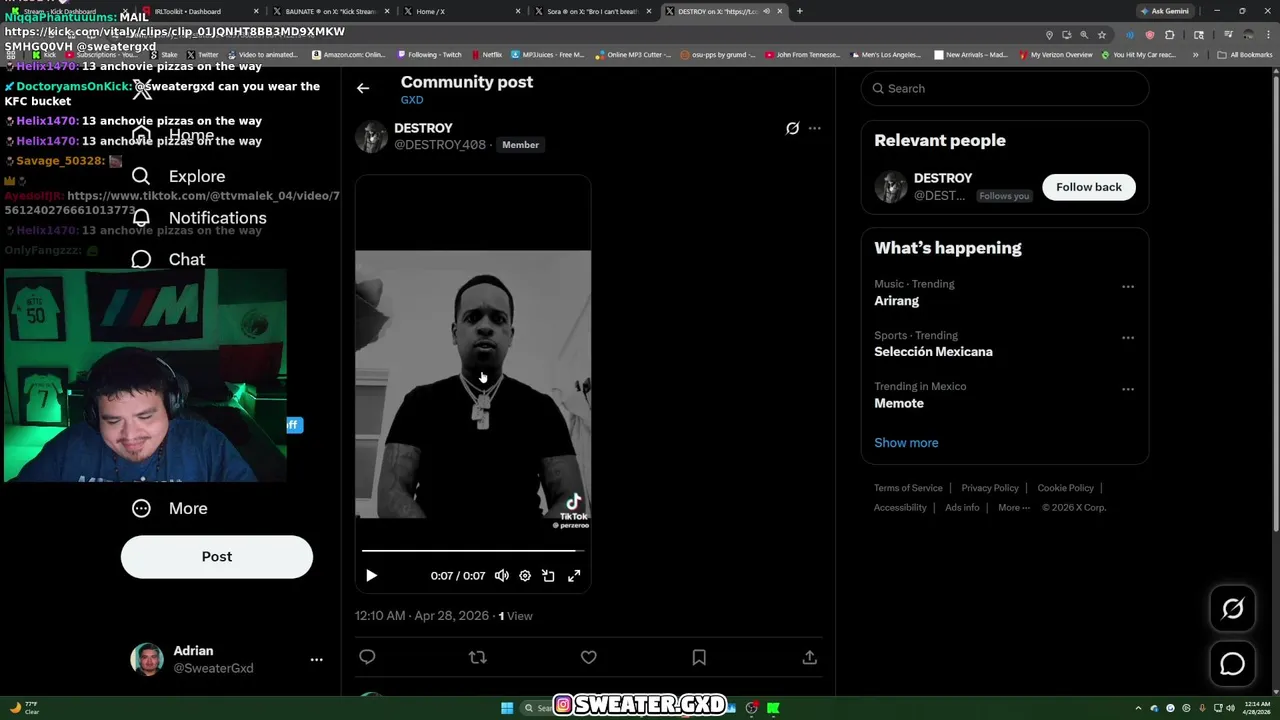
Task: Open the Memote trending topic
Action: 899,403
